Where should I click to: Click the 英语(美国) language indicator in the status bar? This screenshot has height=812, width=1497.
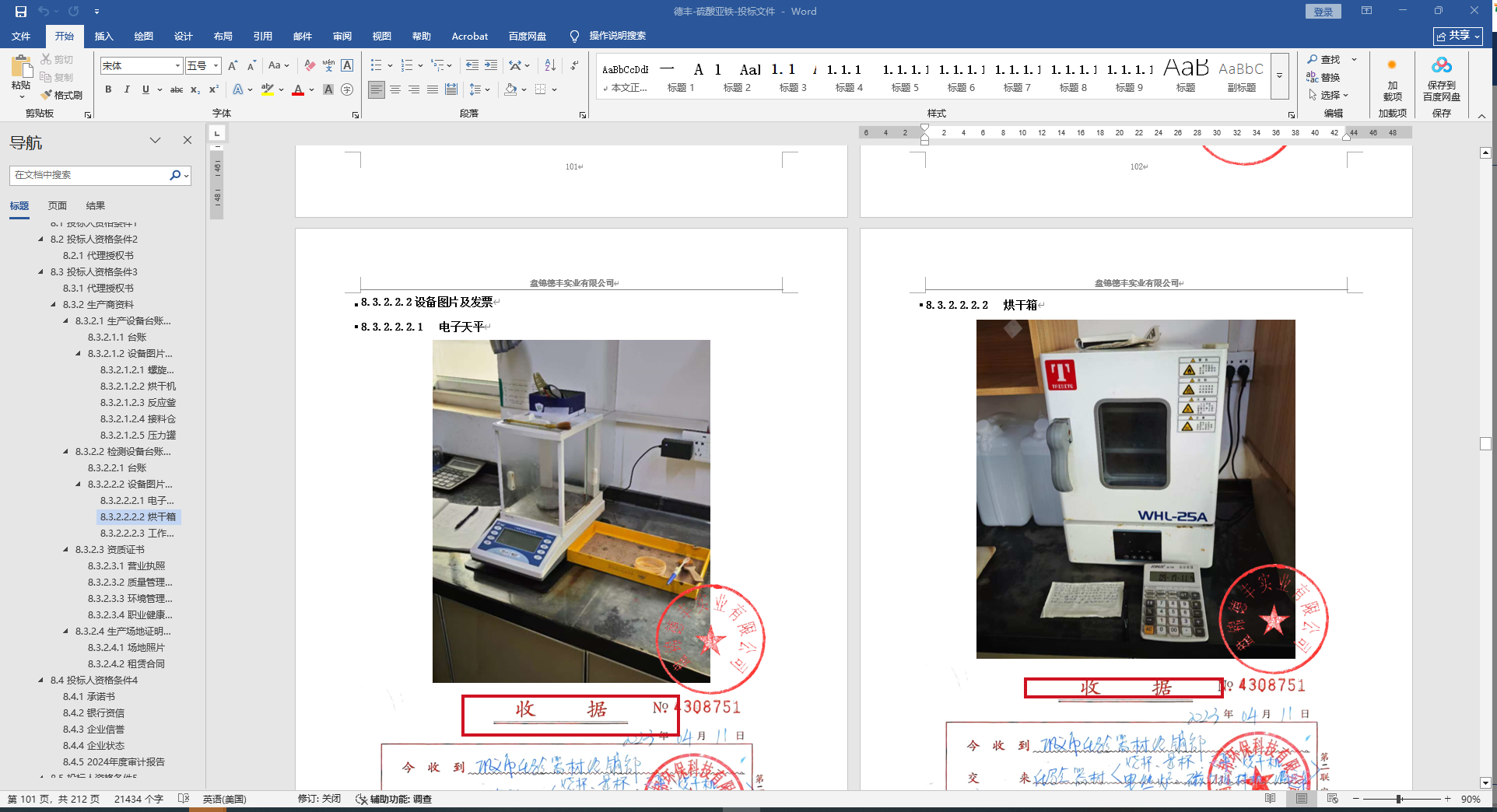coord(224,799)
